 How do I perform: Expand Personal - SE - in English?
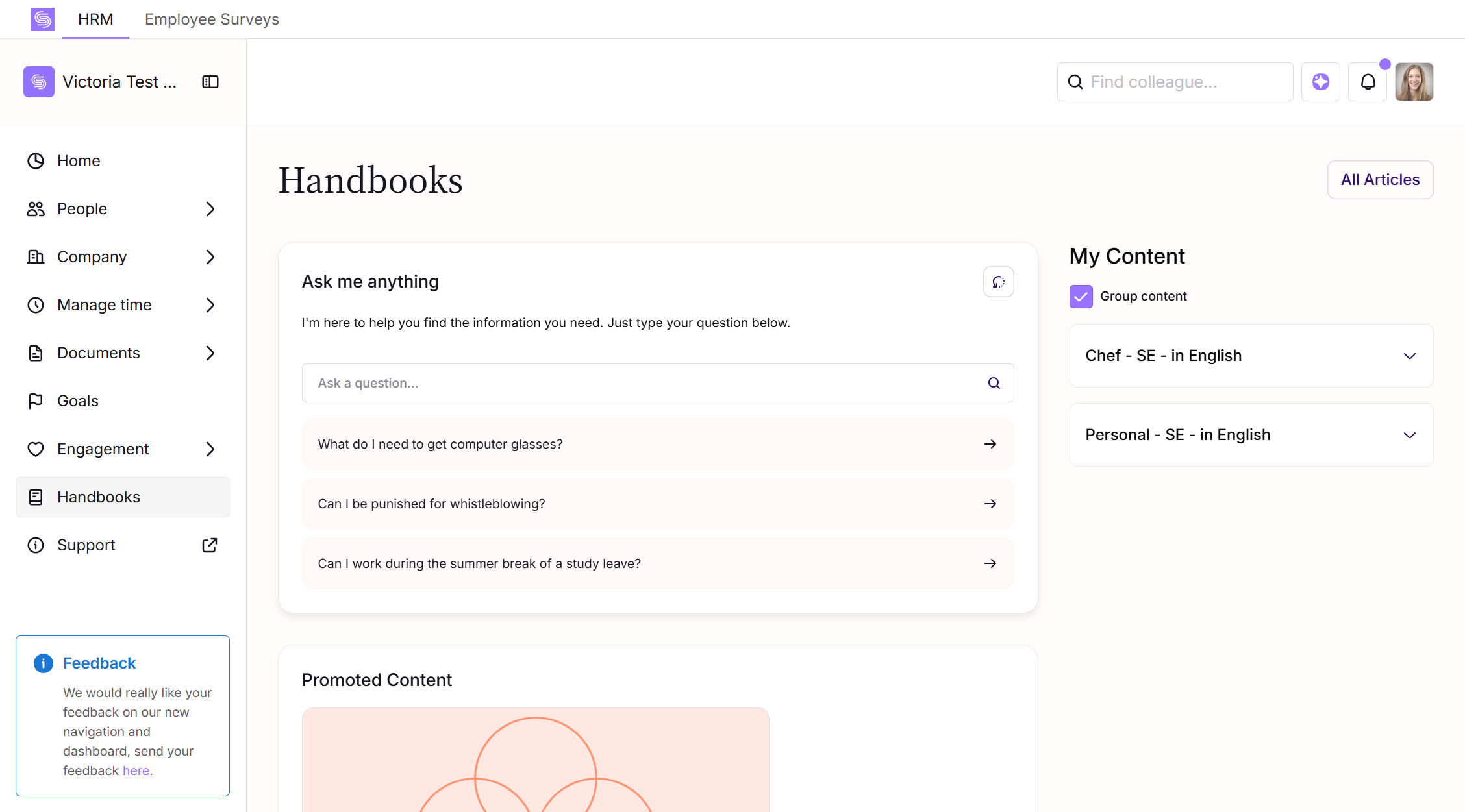pyautogui.click(x=1409, y=435)
